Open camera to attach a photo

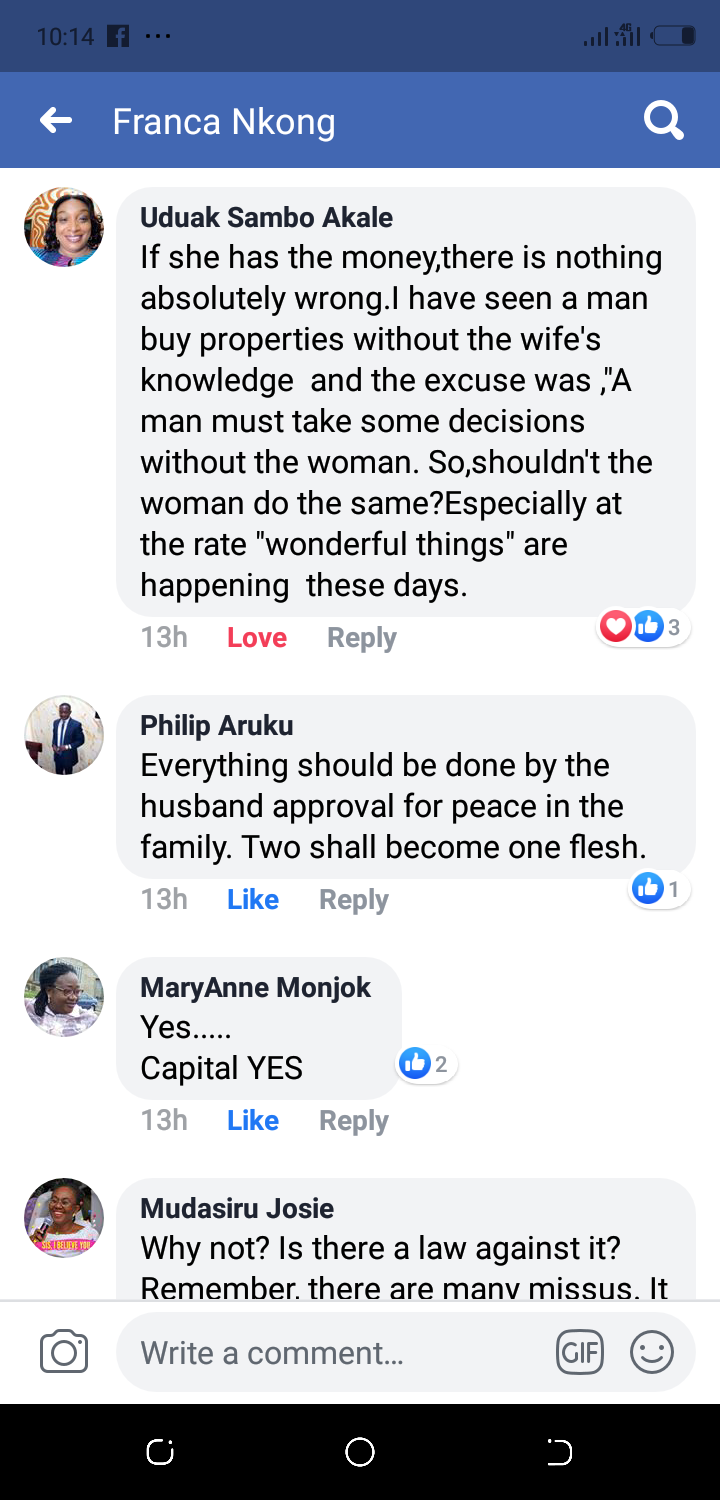pyautogui.click(x=64, y=1353)
